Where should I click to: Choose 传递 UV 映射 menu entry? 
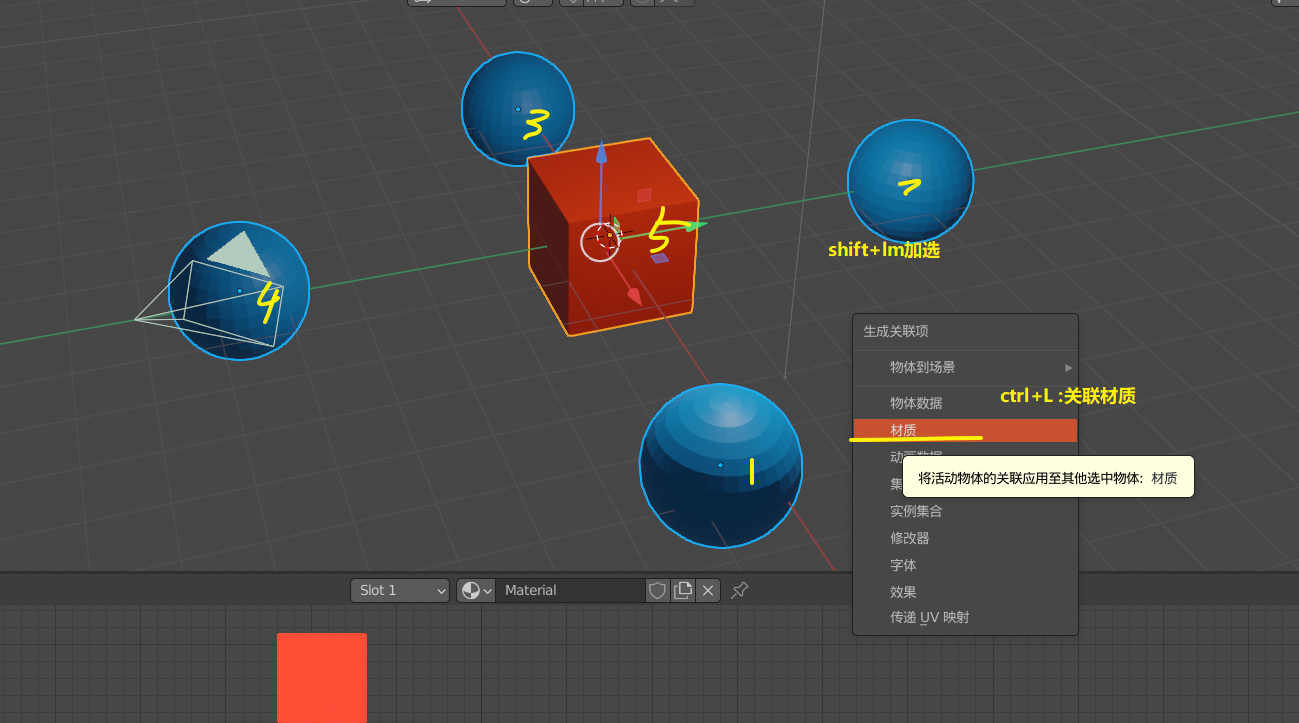pyautogui.click(x=965, y=617)
